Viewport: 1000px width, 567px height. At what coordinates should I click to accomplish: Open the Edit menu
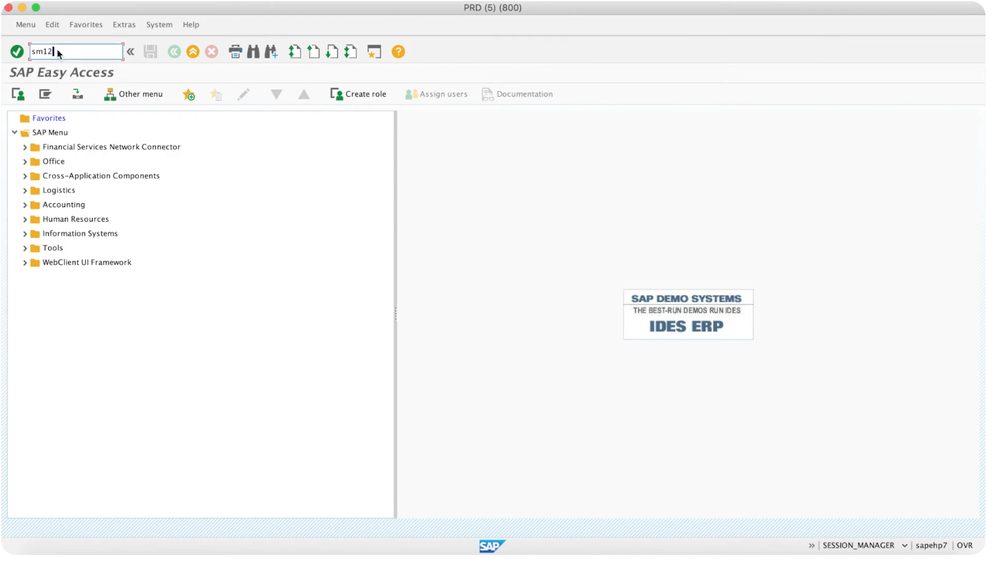[52, 25]
